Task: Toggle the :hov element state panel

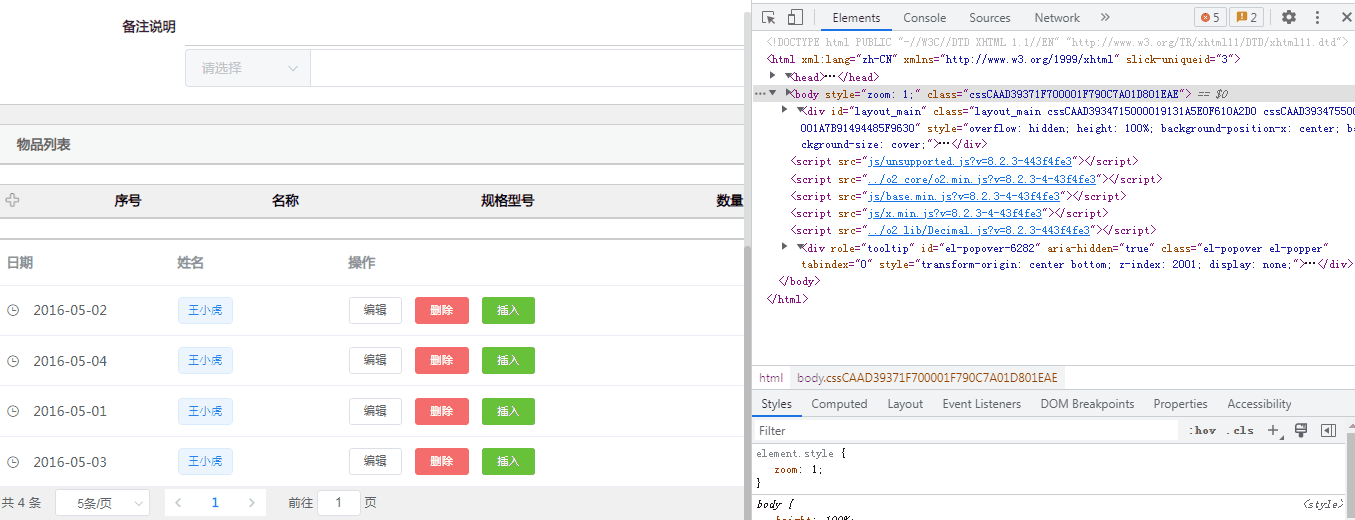Action: [x=1203, y=431]
